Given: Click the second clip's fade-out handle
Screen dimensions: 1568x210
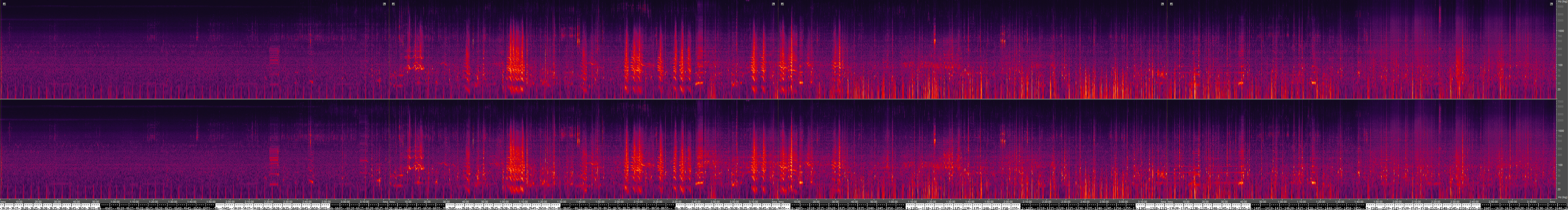Looking at the screenshot, I should [x=773, y=4].
